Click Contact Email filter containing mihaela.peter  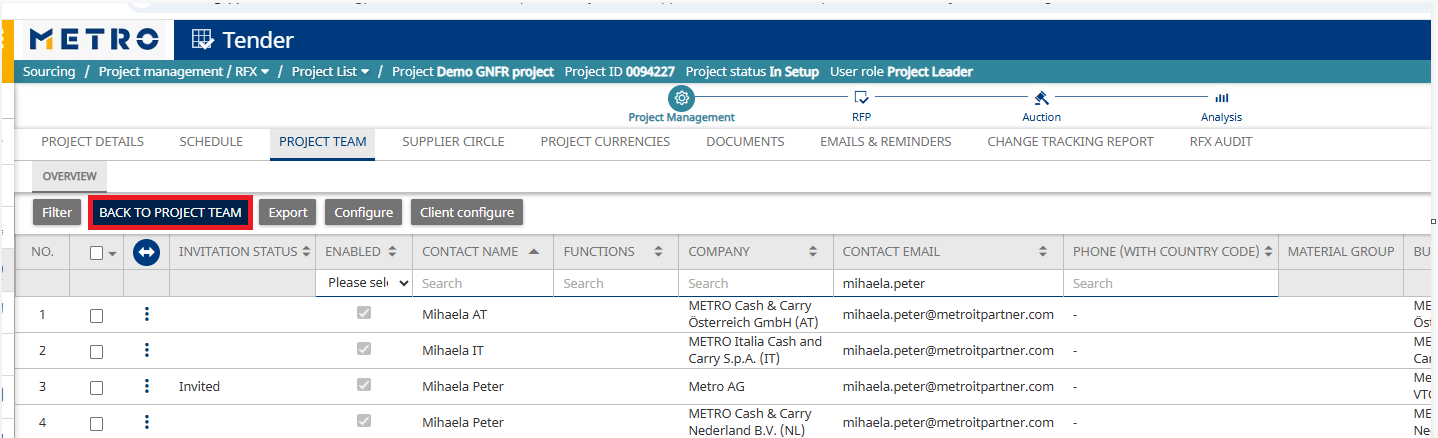(948, 283)
